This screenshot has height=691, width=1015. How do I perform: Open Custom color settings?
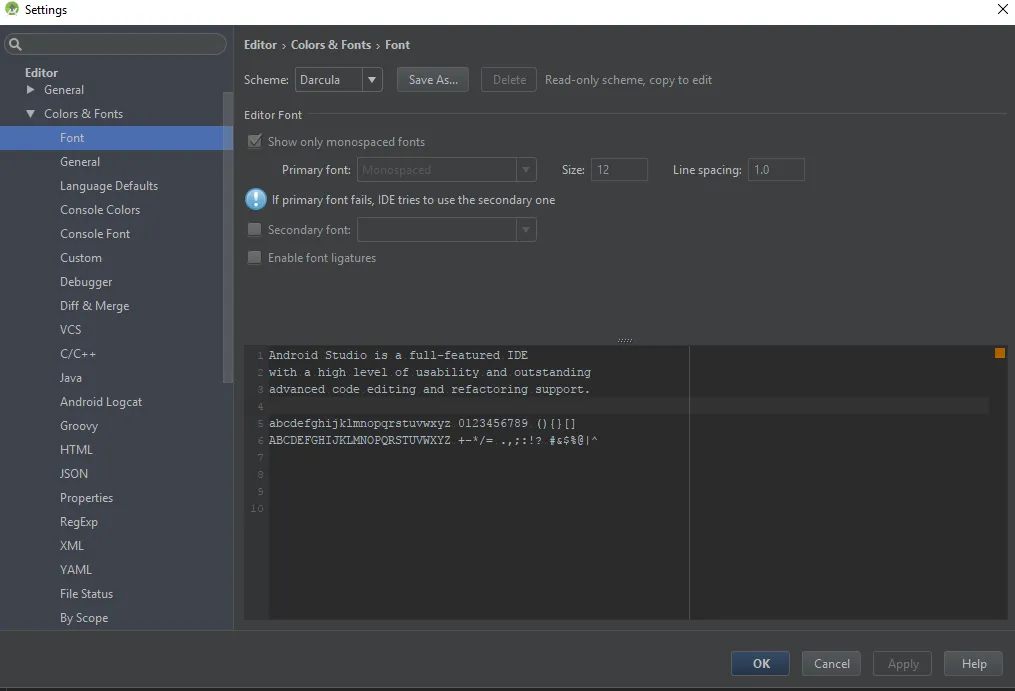click(81, 258)
